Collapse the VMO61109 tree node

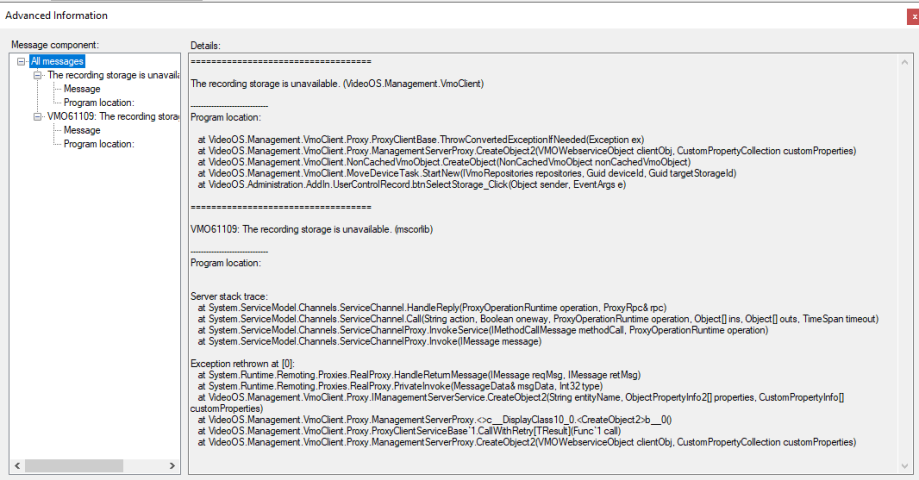(x=38, y=116)
